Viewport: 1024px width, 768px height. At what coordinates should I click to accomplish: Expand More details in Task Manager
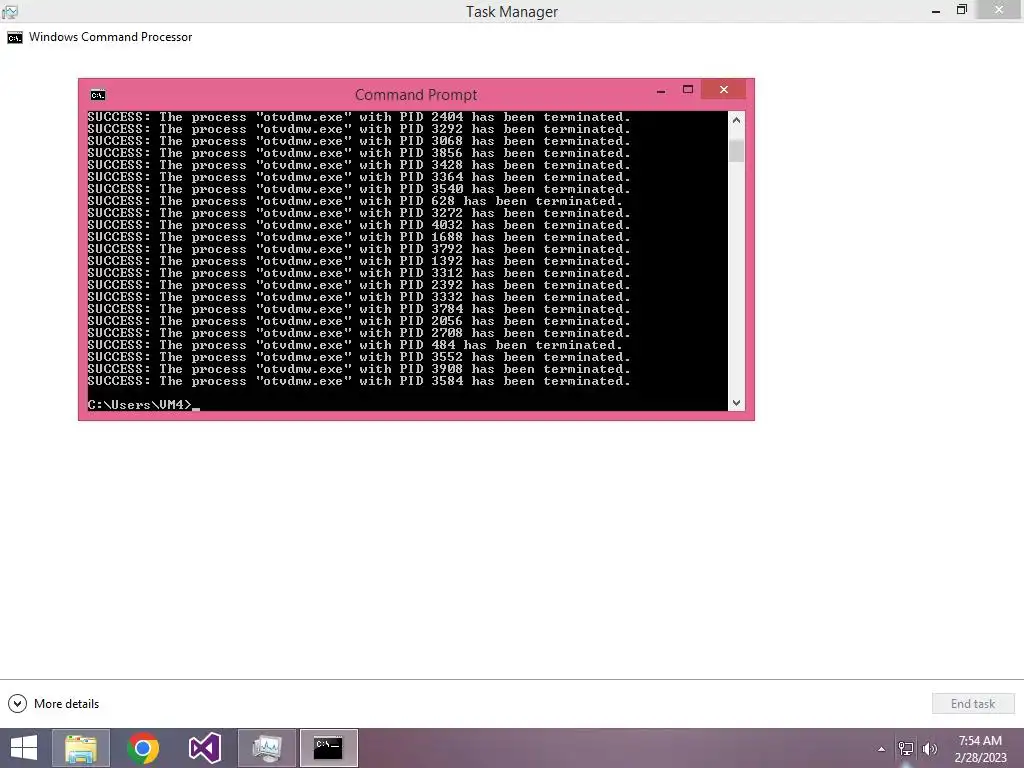coord(54,703)
